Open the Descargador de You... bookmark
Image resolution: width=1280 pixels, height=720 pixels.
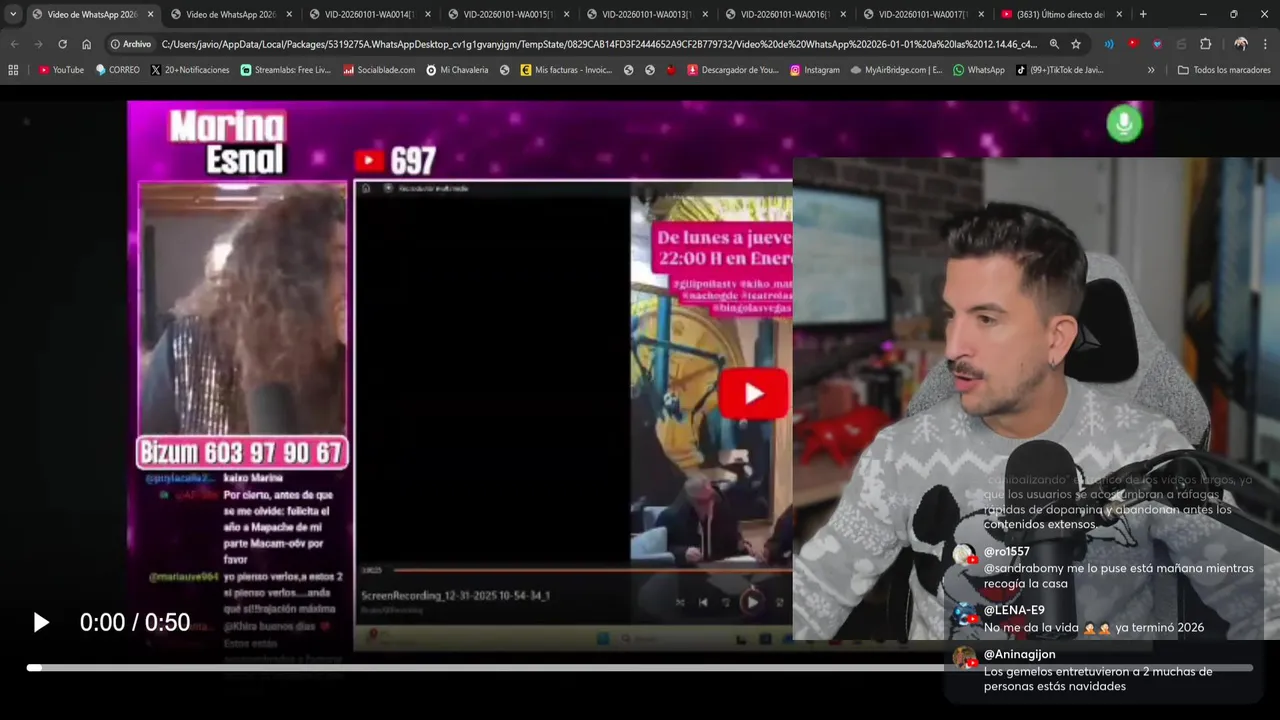click(732, 70)
